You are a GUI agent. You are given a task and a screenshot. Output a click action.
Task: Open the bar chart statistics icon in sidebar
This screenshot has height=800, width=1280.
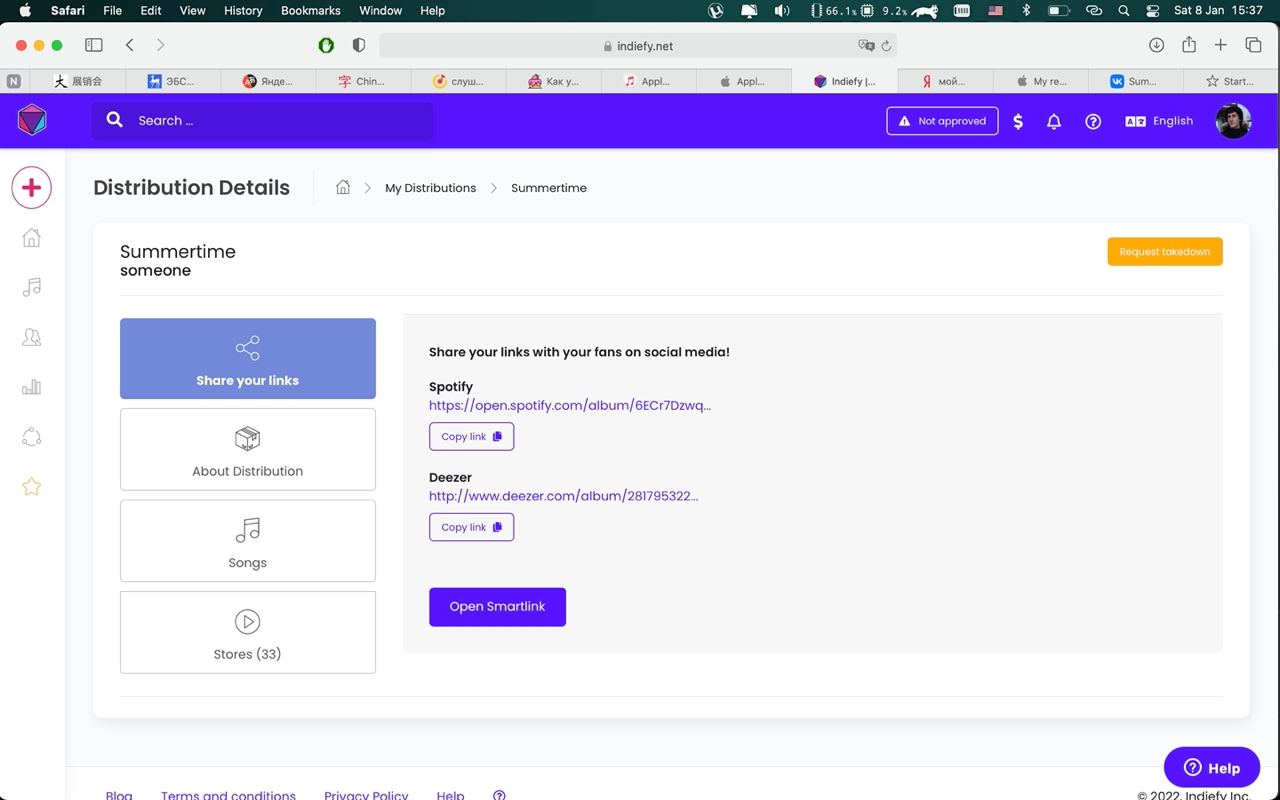(32, 387)
